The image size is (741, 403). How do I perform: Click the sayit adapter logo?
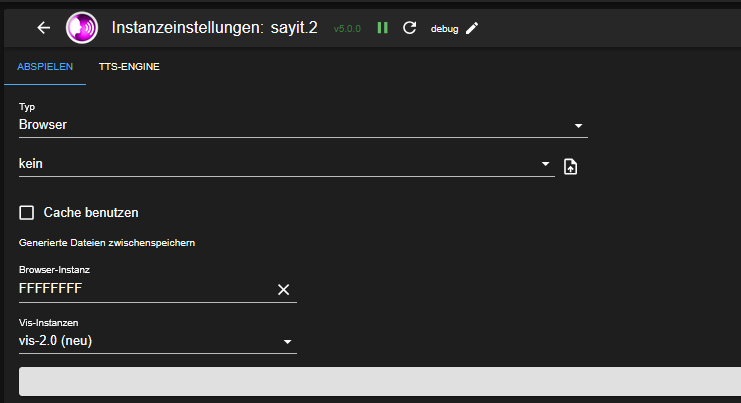(82, 28)
